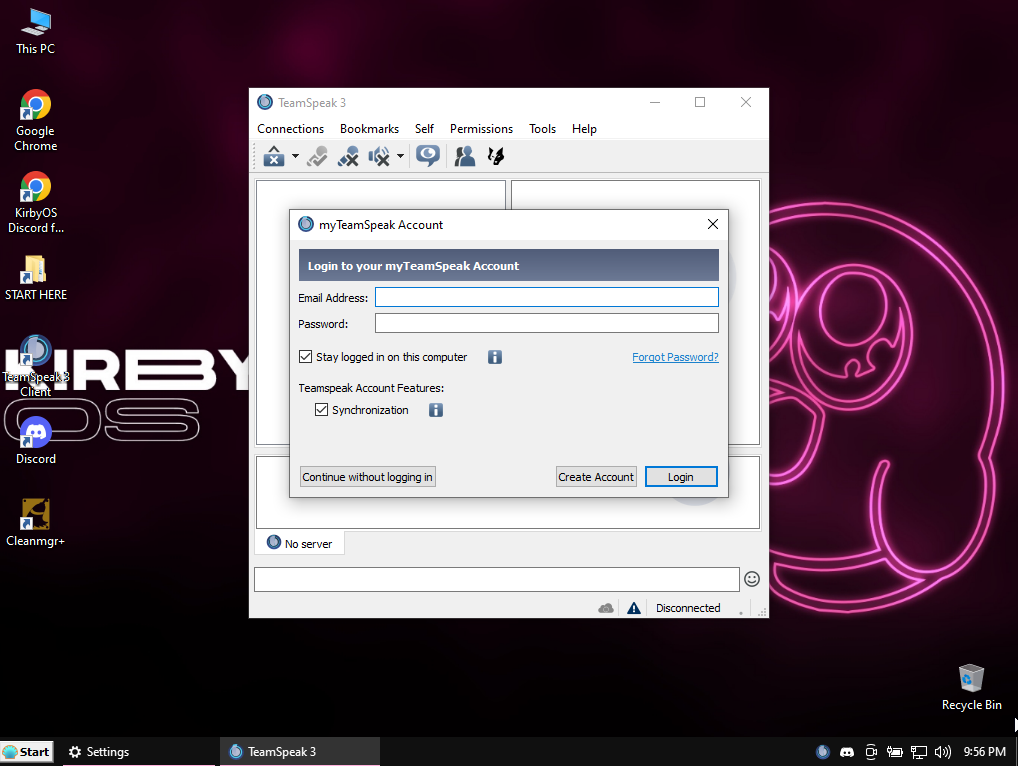Follow the Forgot Password? link
This screenshot has height=766, width=1018.
click(675, 357)
